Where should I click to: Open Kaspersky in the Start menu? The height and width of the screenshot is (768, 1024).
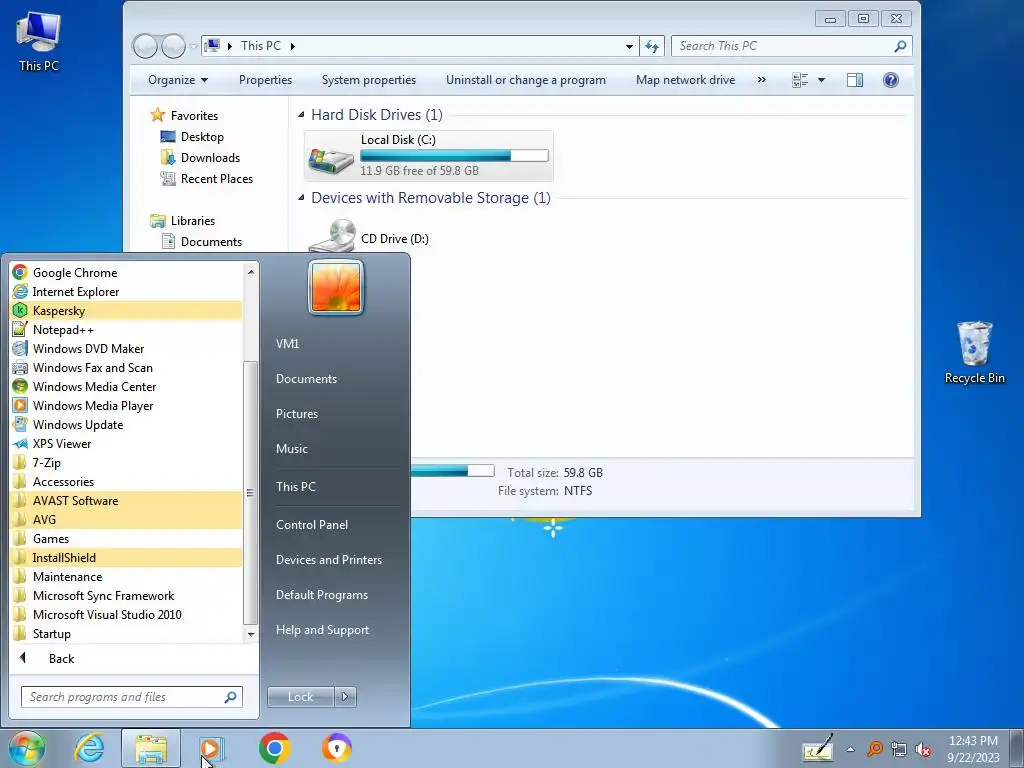coord(127,310)
